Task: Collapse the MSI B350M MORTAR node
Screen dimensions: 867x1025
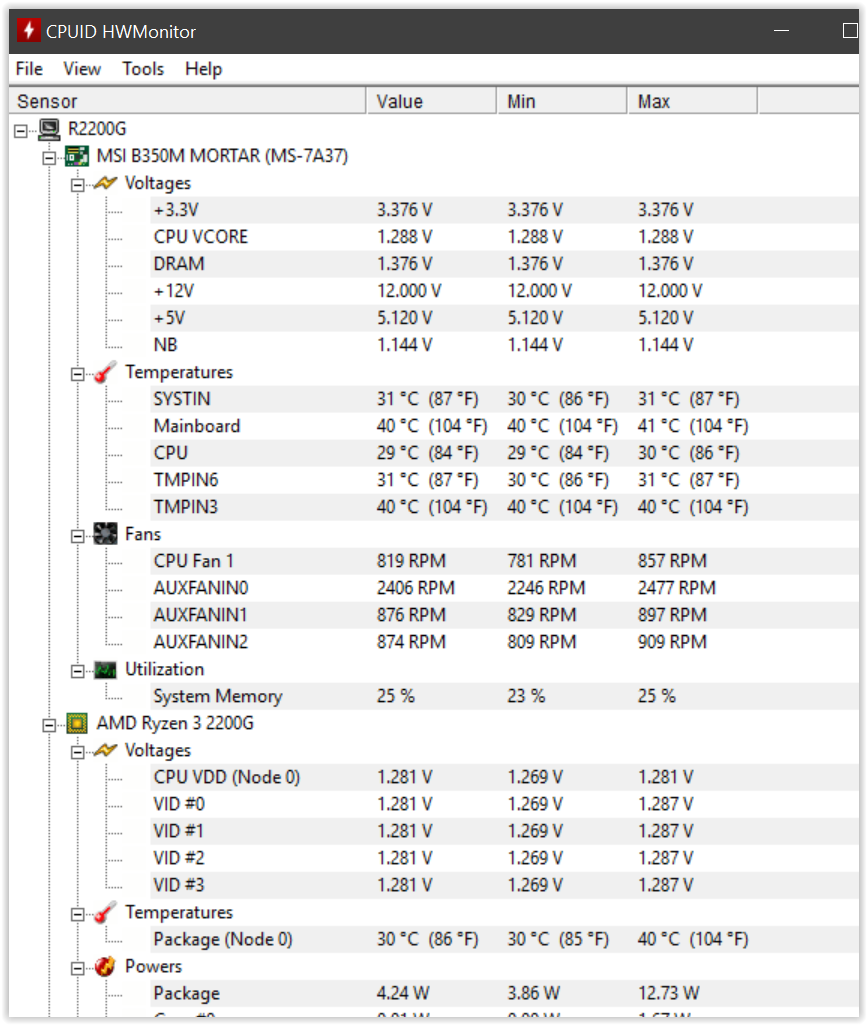Action: [x=49, y=157]
